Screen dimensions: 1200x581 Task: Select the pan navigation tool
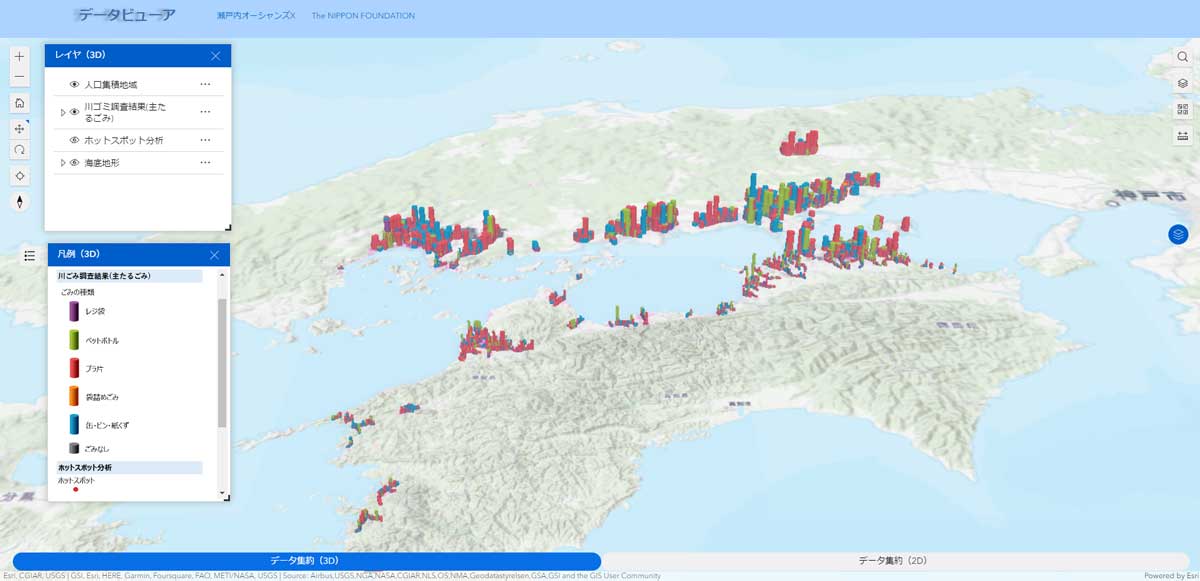[19, 129]
